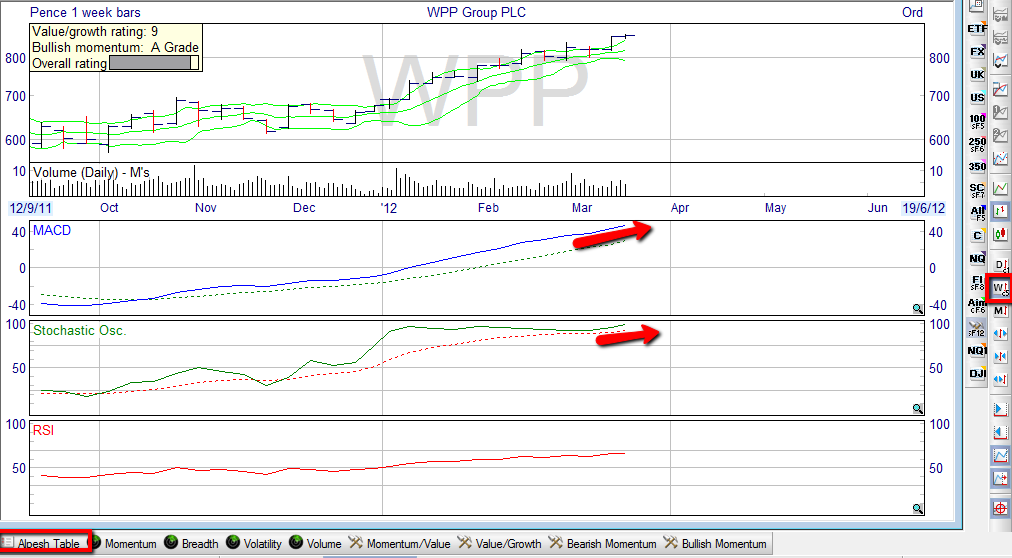Set chart to daily bars (D)

pos(1000,264)
